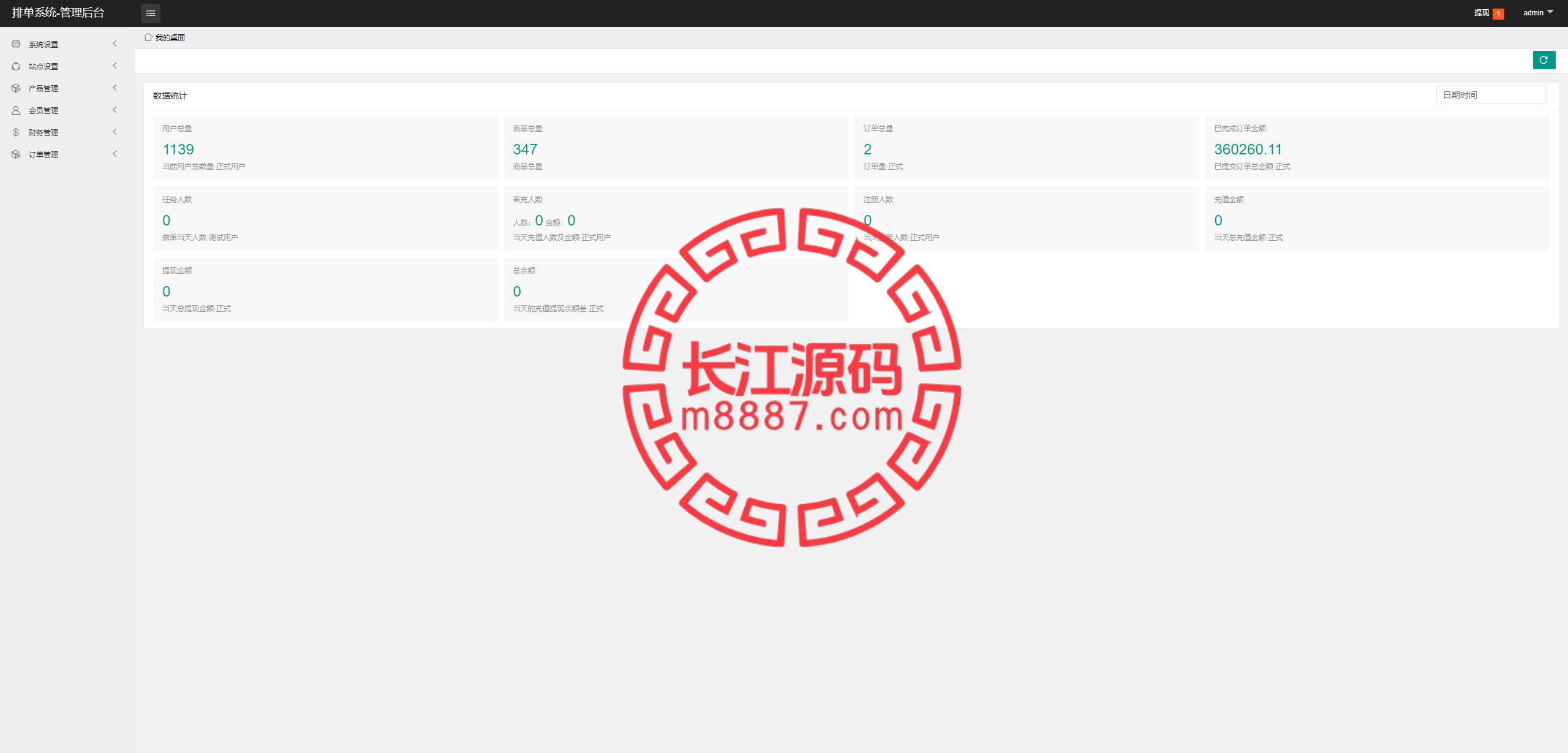Click the 日期时间 date input field

point(1491,95)
